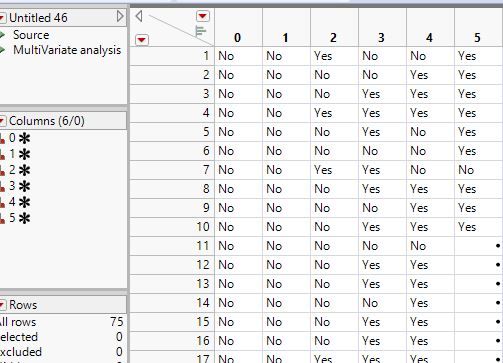Select the MultiVariate analysis script entry
503x363 pixels.
point(67,50)
